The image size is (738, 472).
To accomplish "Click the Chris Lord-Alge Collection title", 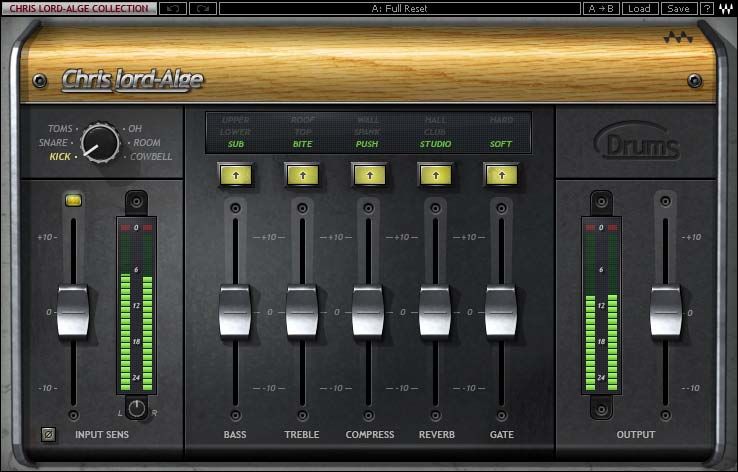I will [x=79, y=8].
